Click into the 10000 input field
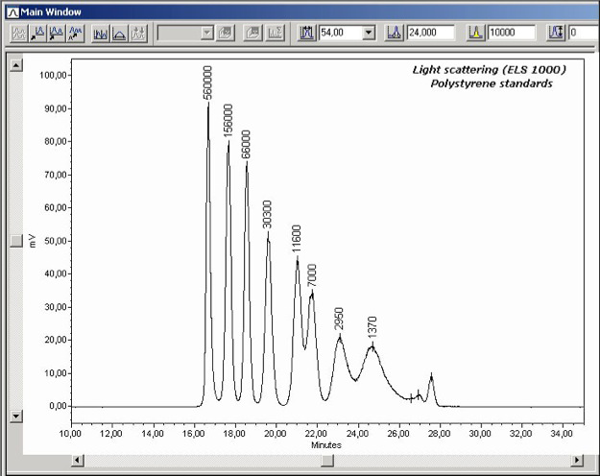Image resolution: width=600 pixels, height=476 pixels. (x=512, y=33)
